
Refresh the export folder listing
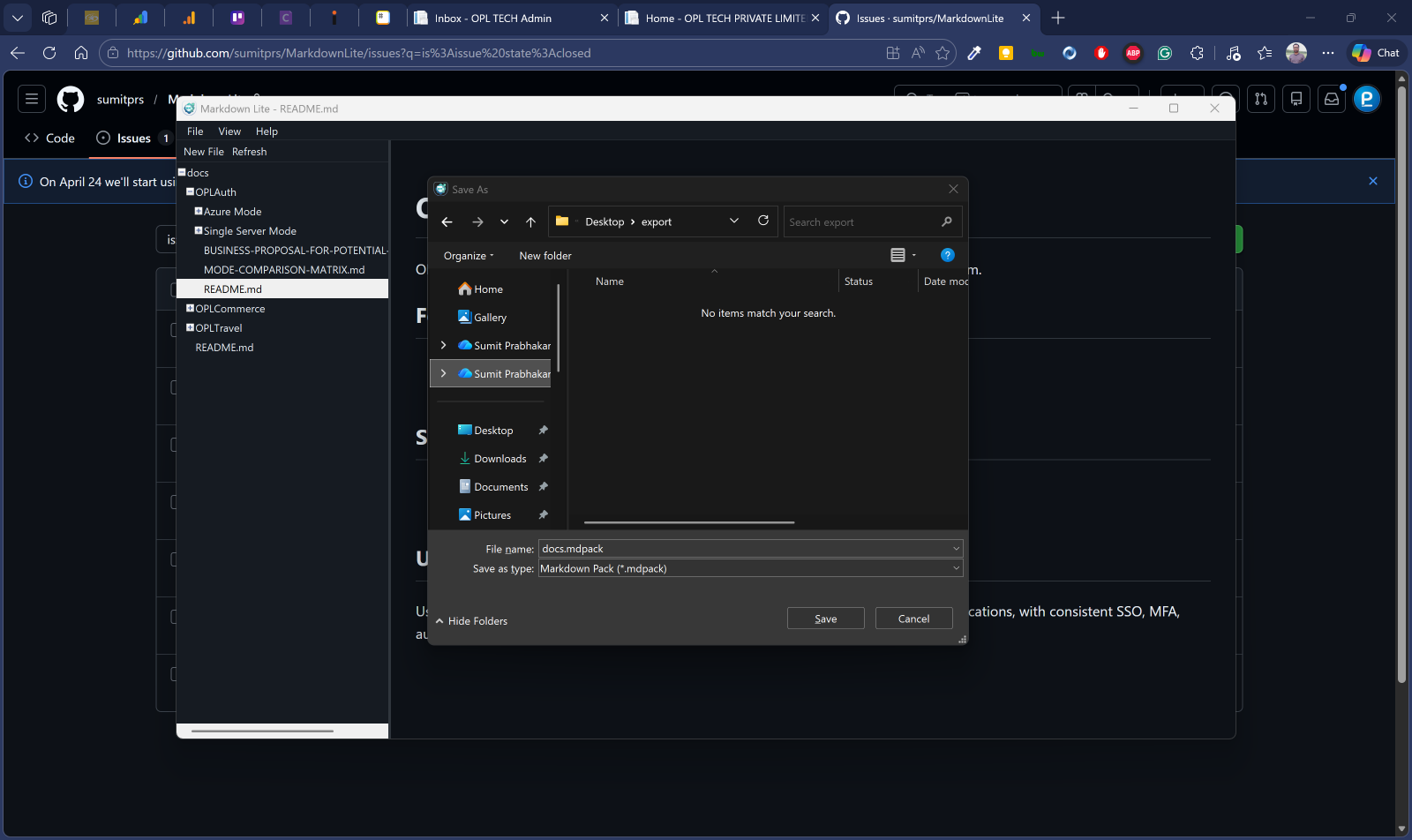pyautogui.click(x=763, y=221)
